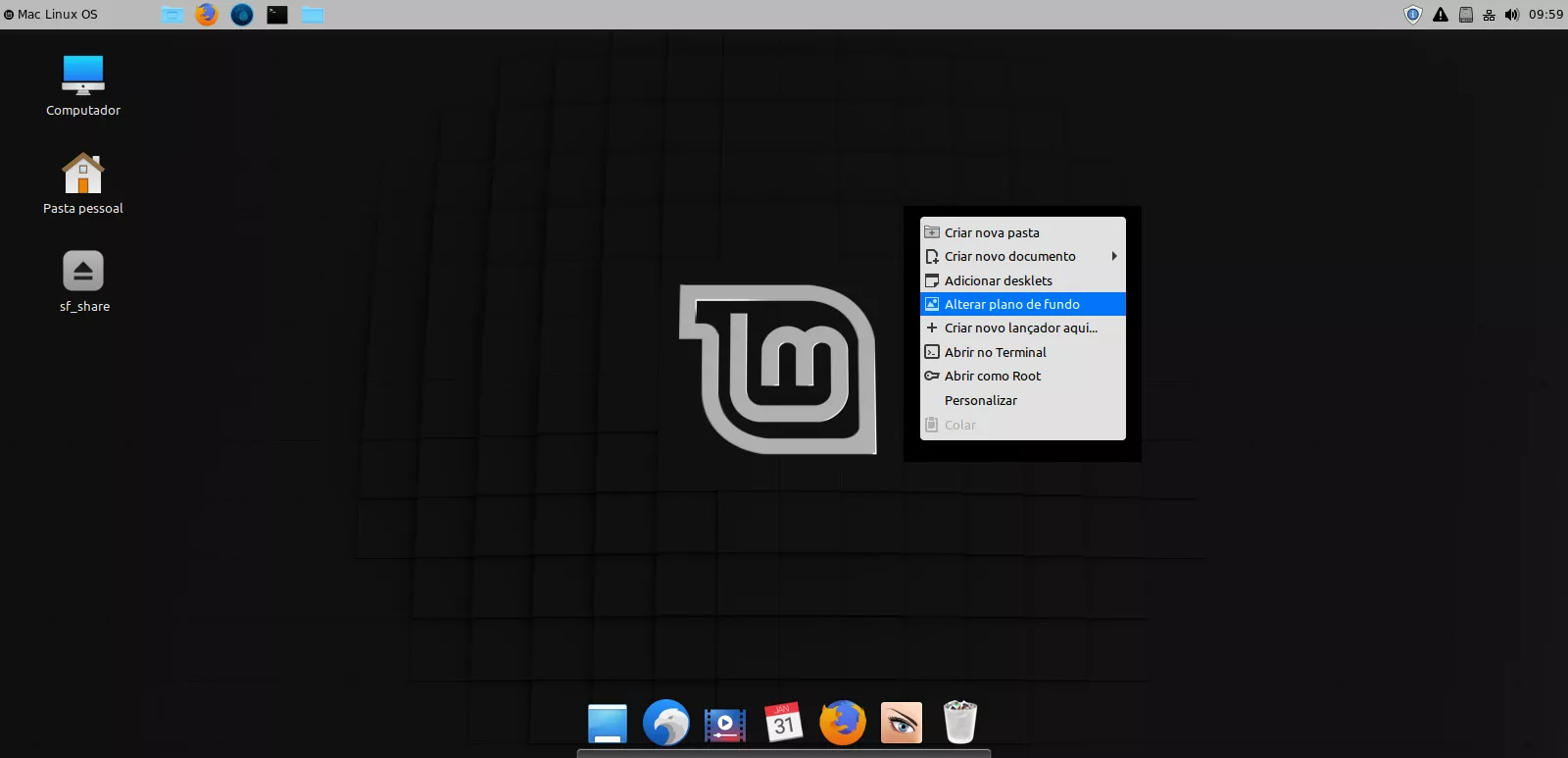
Task: Launch Firefox from the top panel
Action: pyautogui.click(x=207, y=15)
